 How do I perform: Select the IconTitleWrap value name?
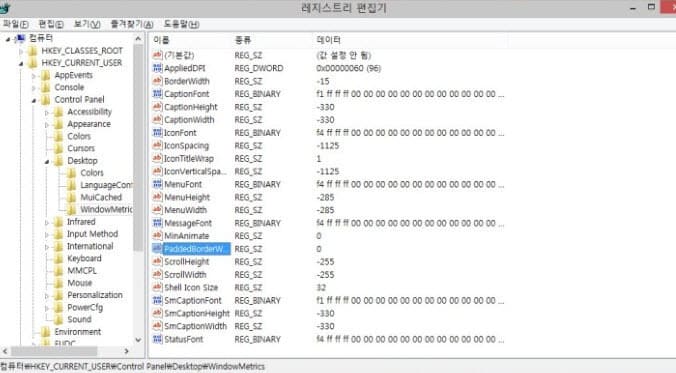tap(189, 159)
